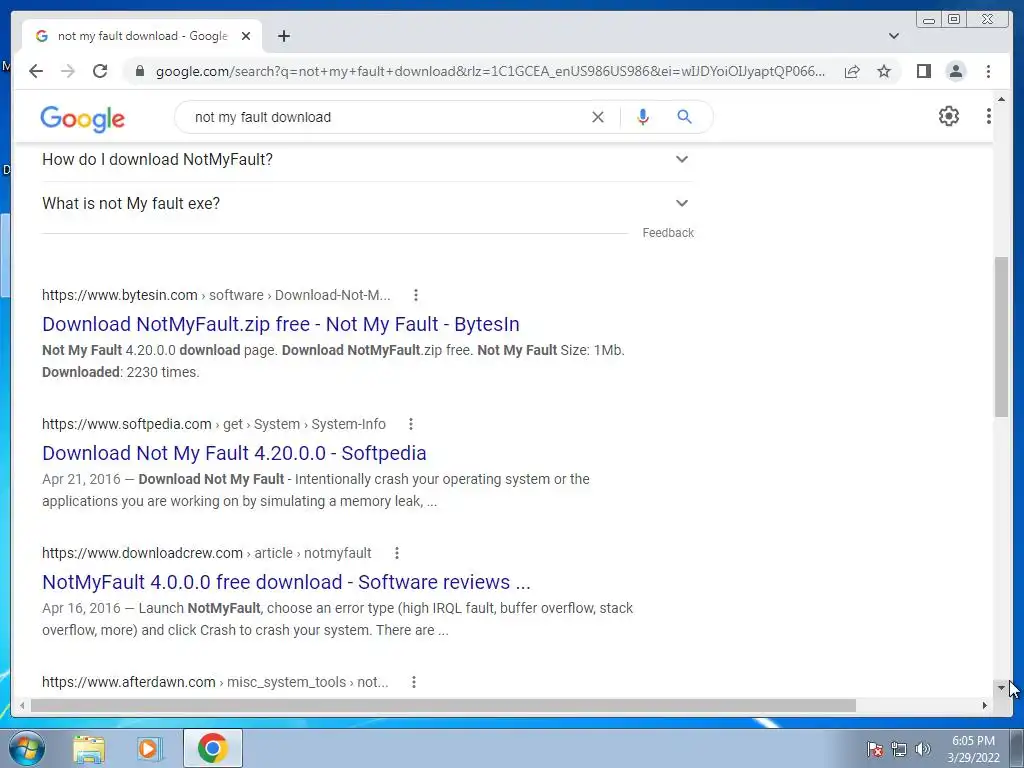Open 'NotMyFault 4.0.0.0 free download' link
Viewport: 1024px width, 768px height.
point(286,582)
